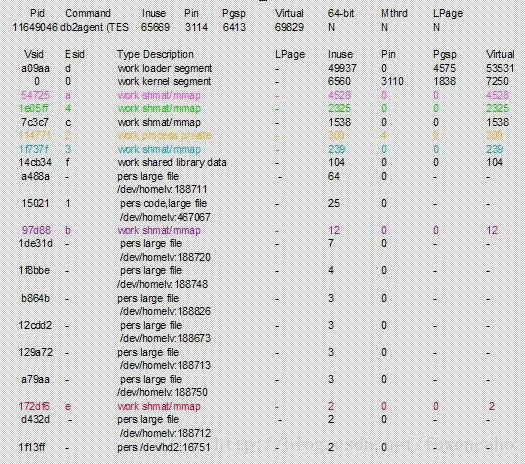Viewport: 525px width, 464px height.
Task: Select teal Inuse value 239
Action: [x=336, y=149]
